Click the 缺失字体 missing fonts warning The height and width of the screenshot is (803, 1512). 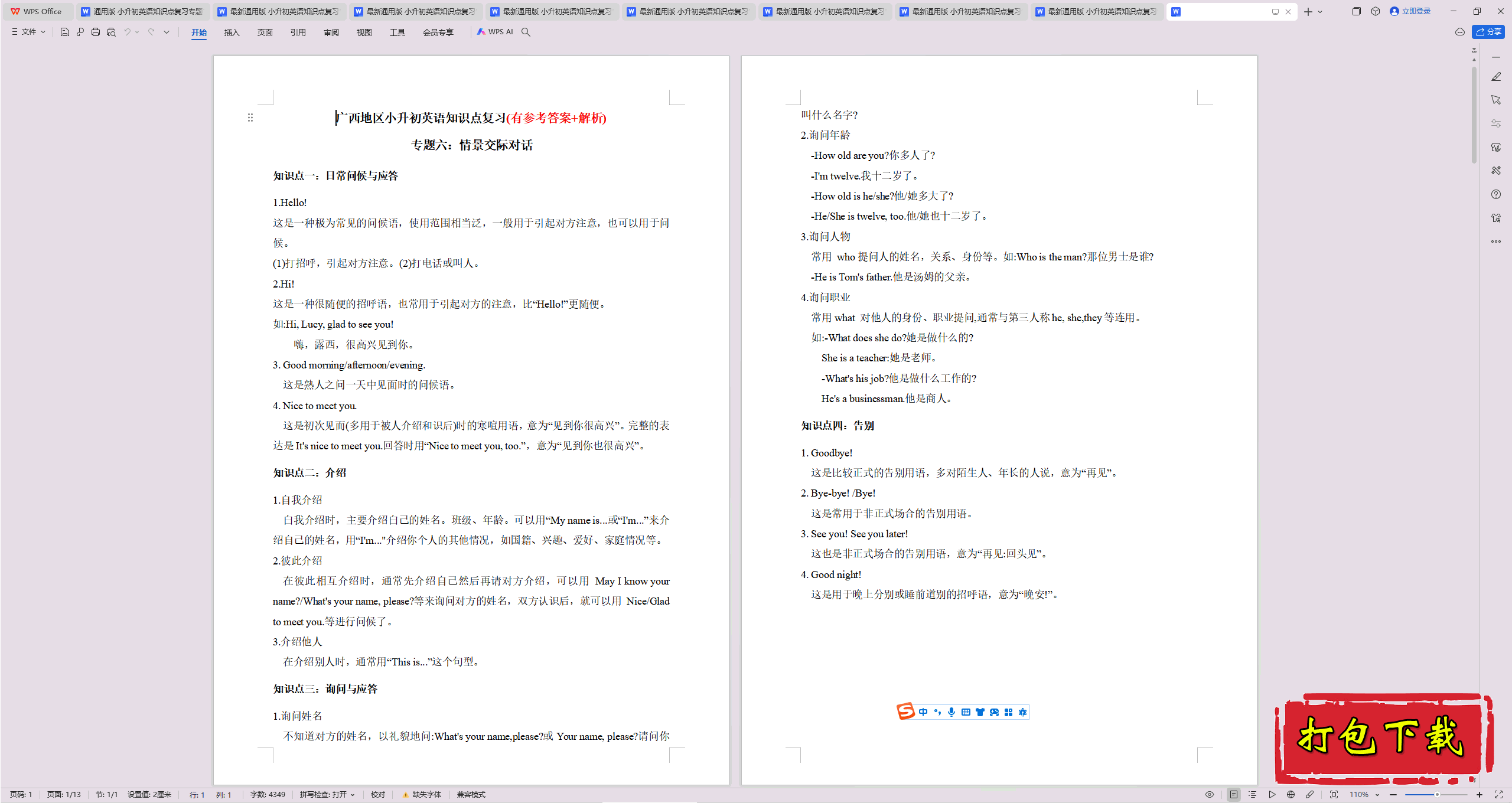[x=422, y=795]
